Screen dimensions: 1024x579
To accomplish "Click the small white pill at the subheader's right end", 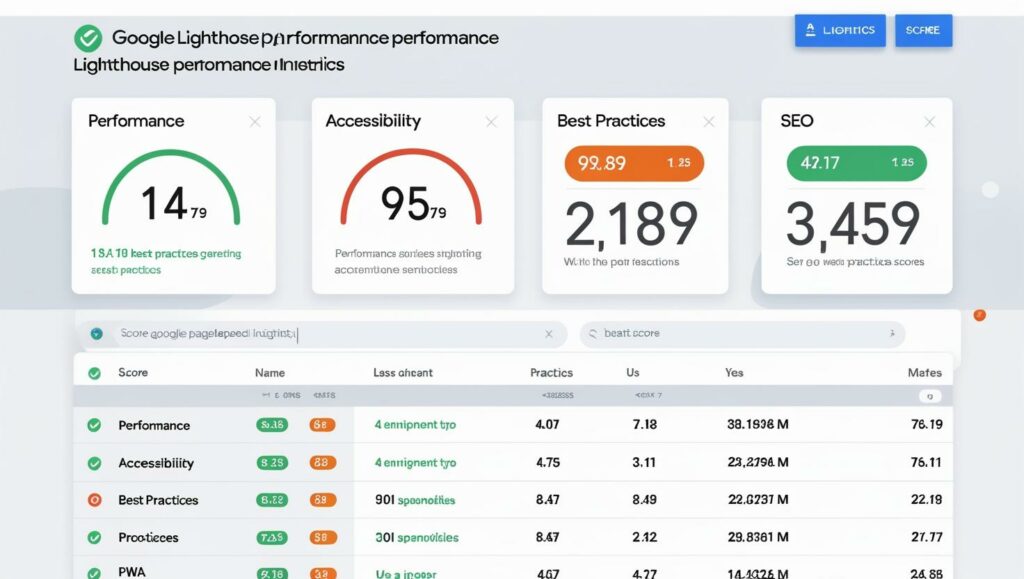I will (x=930, y=396).
